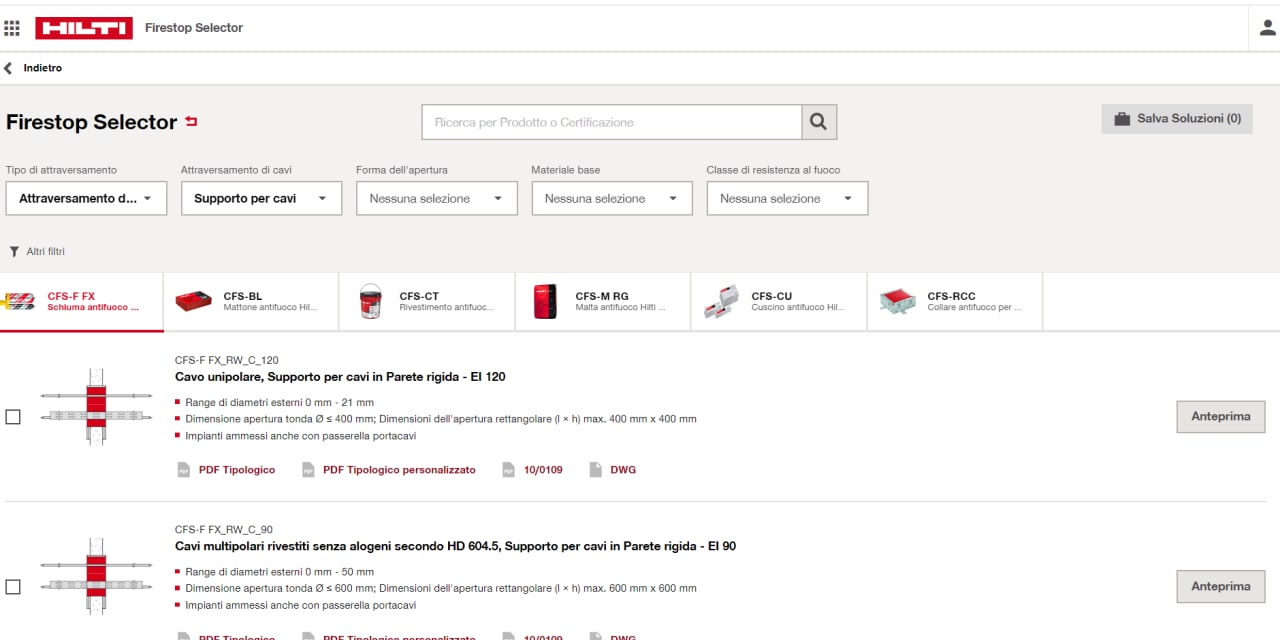The image size is (1280, 640).
Task: Expand the Tipo di attraversamento dropdown
Action: (x=86, y=198)
